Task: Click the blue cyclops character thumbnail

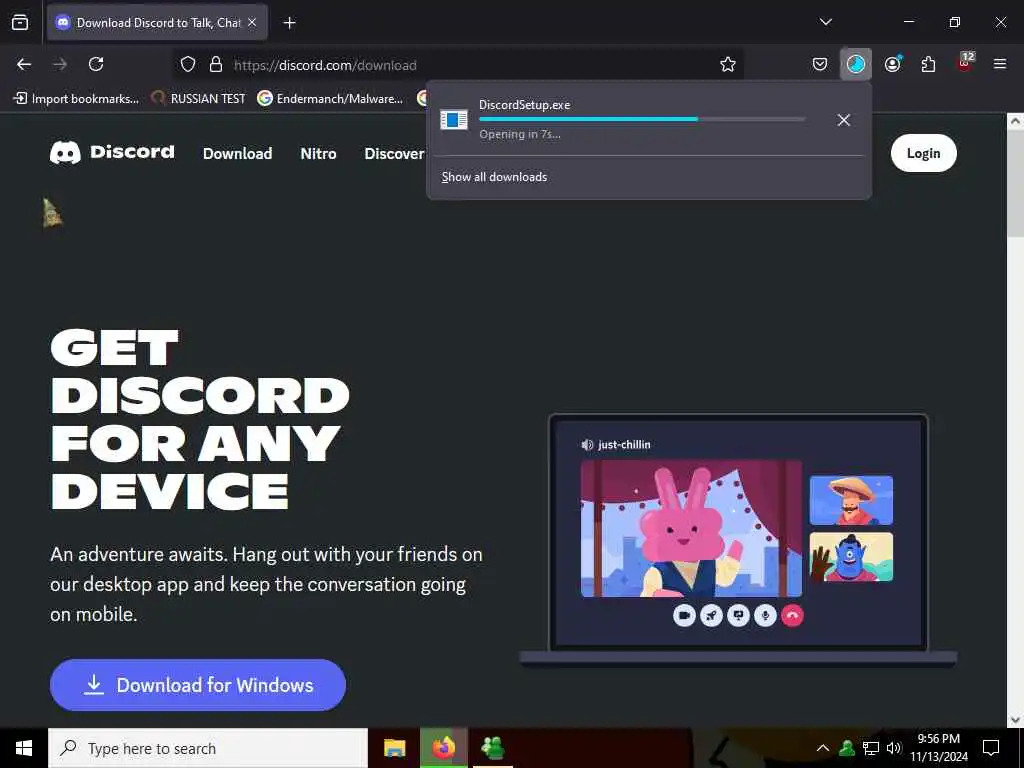Action: tap(851, 556)
